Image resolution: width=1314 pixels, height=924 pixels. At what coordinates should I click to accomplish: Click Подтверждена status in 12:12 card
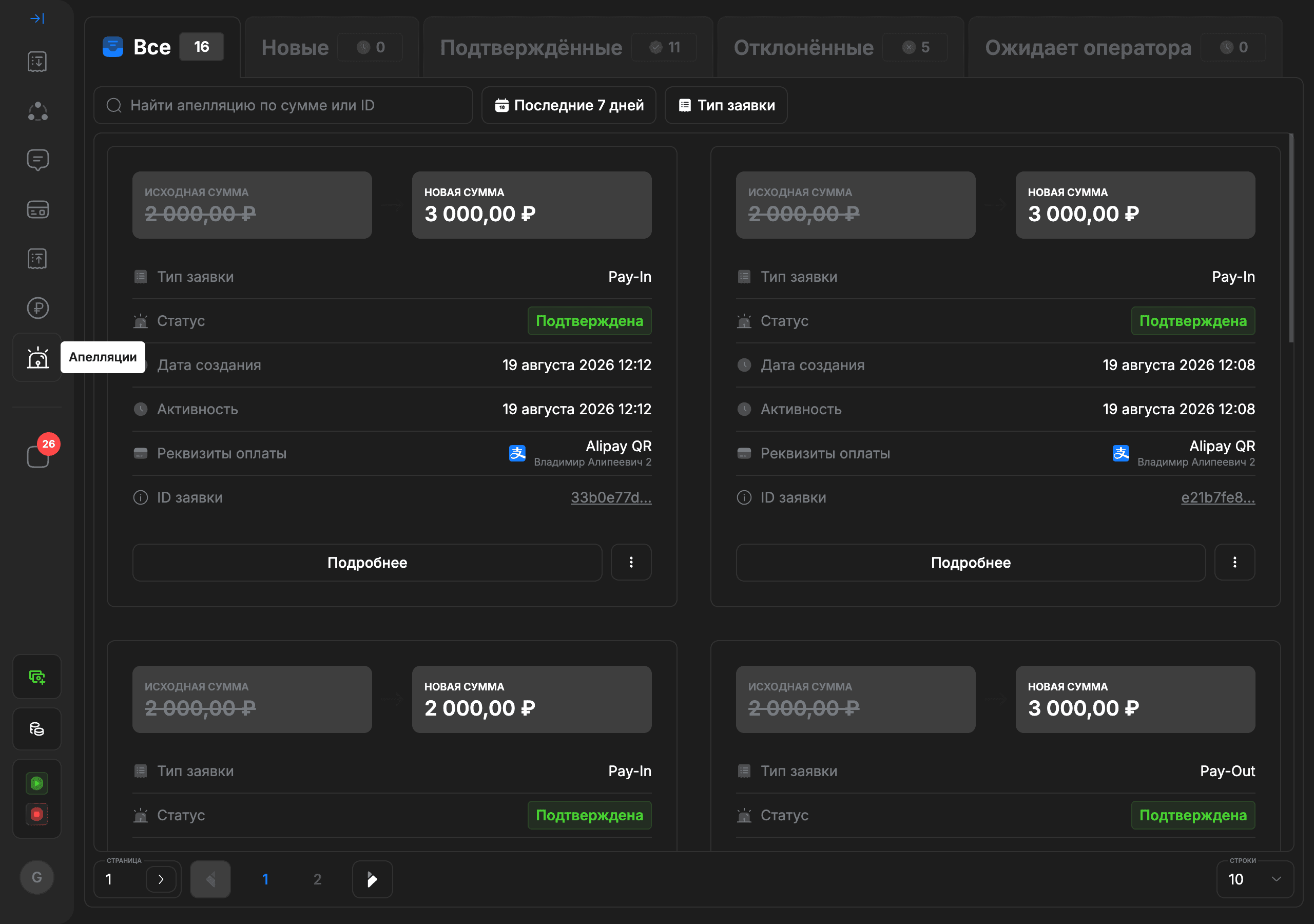click(x=589, y=321)
